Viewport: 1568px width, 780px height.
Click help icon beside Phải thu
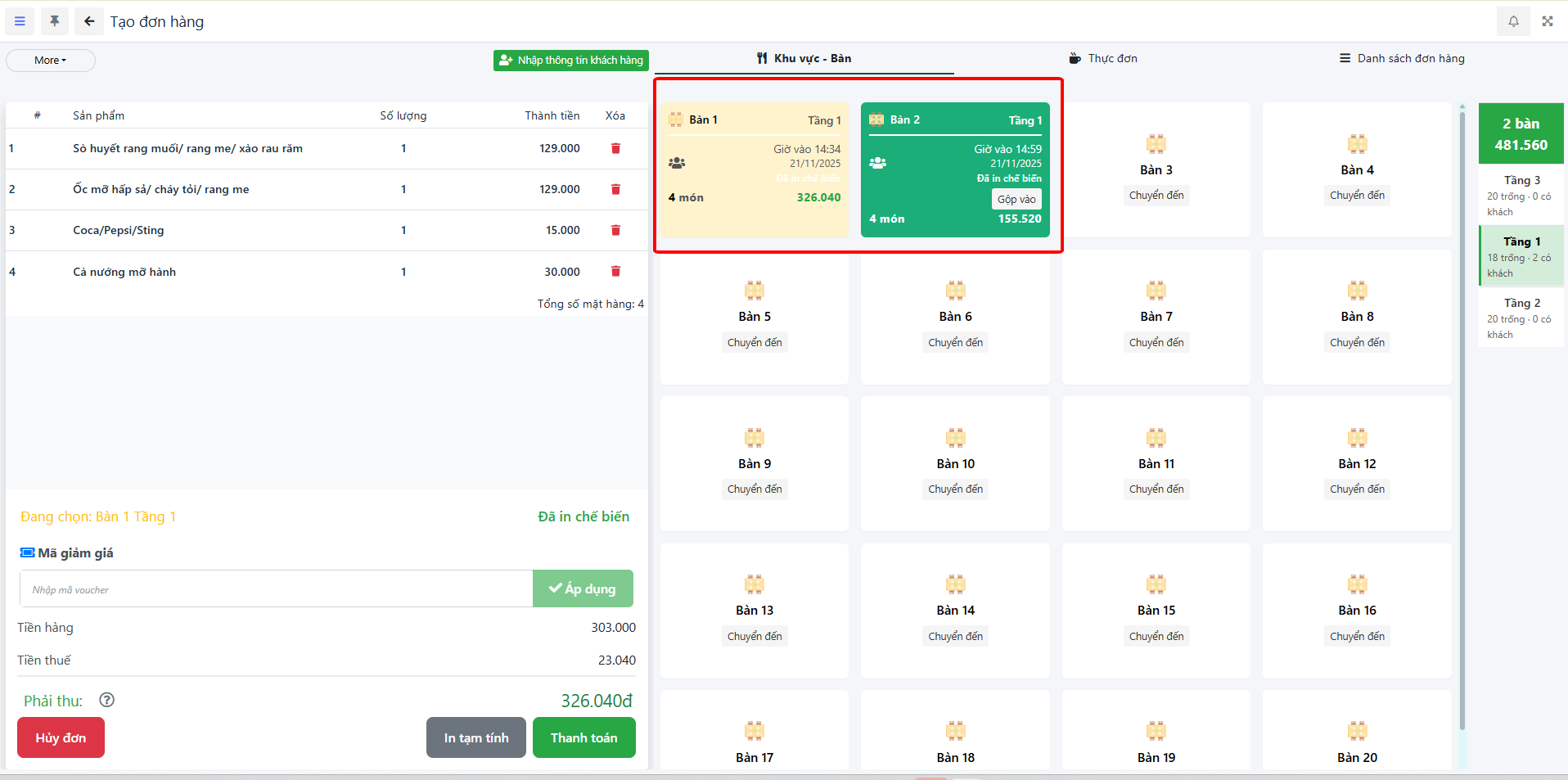coord(106,700)
